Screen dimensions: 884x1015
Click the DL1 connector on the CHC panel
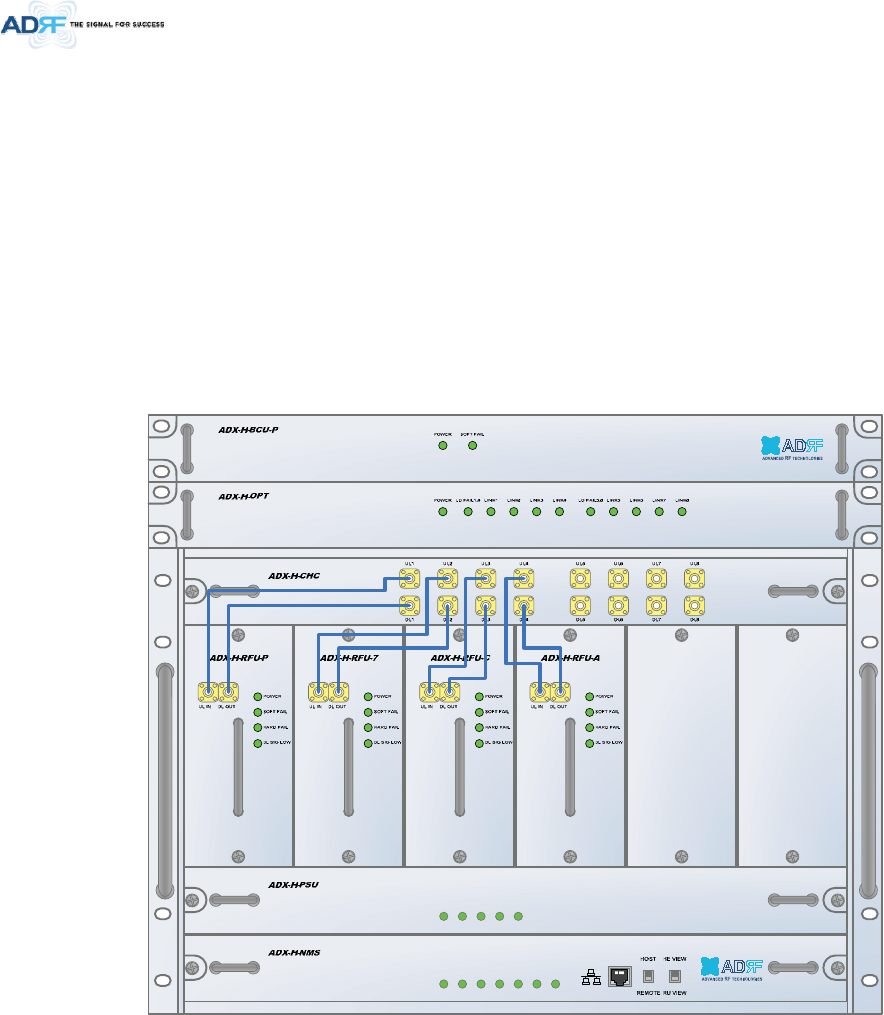[x=410, y=606]
